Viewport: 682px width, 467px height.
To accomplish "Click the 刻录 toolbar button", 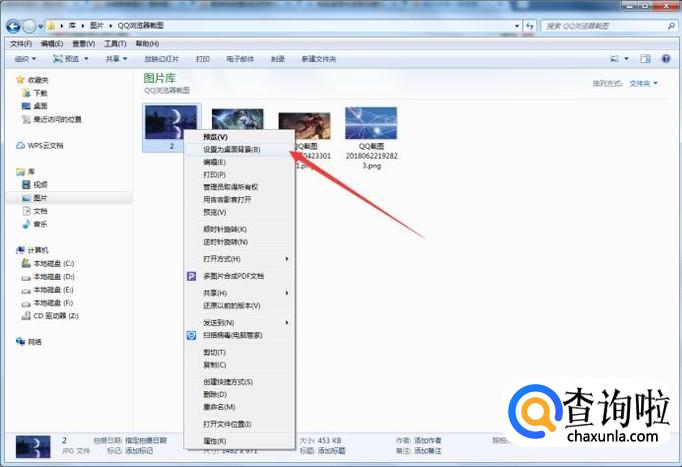I will pyautogui.click(x=277, y=59).
